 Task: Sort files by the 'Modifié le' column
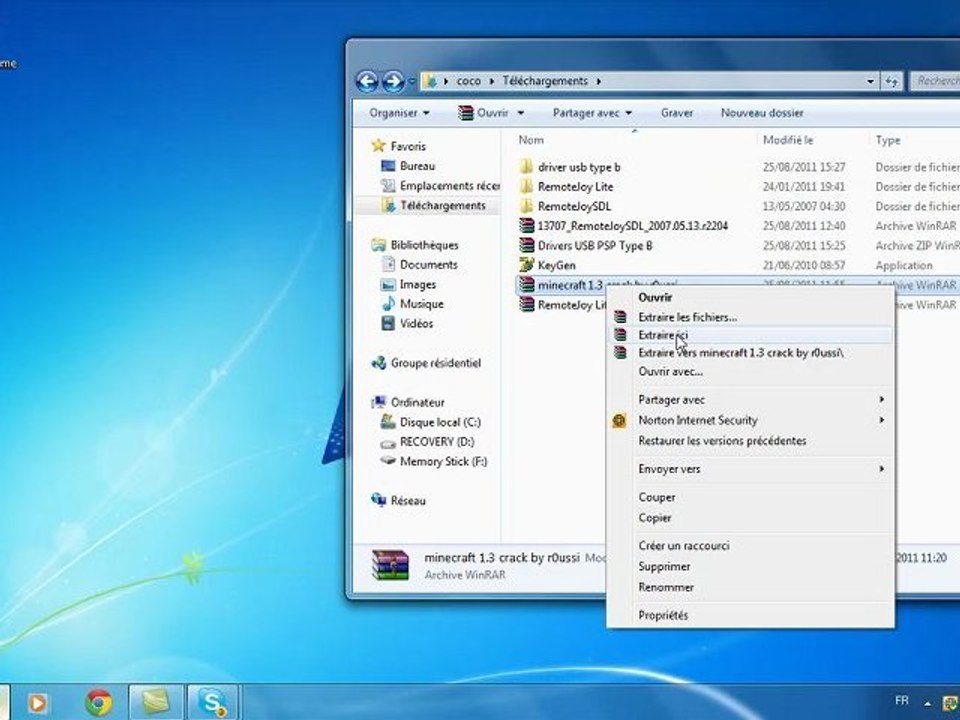point(788,140)
